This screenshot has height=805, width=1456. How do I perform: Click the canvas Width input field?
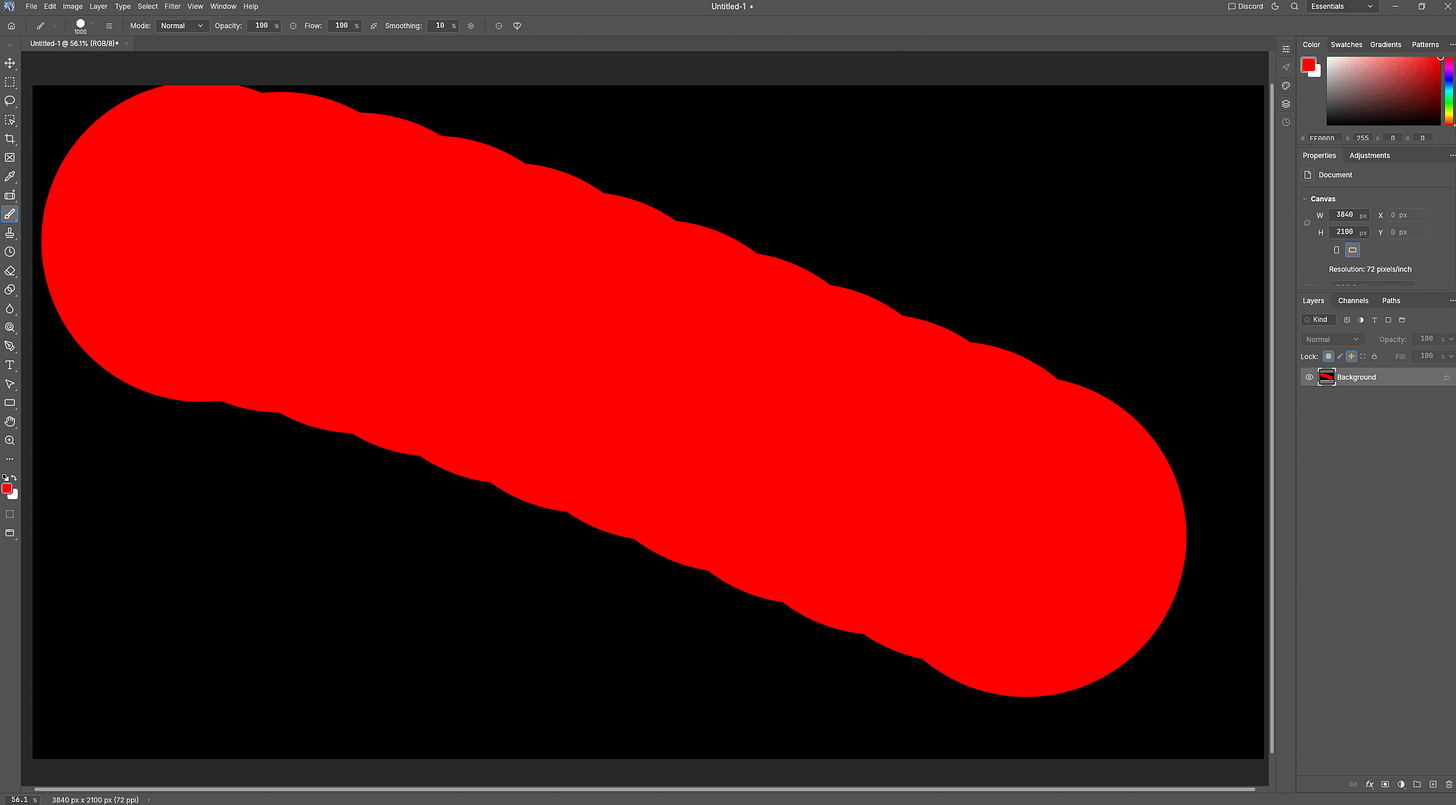pos(1350,215)
